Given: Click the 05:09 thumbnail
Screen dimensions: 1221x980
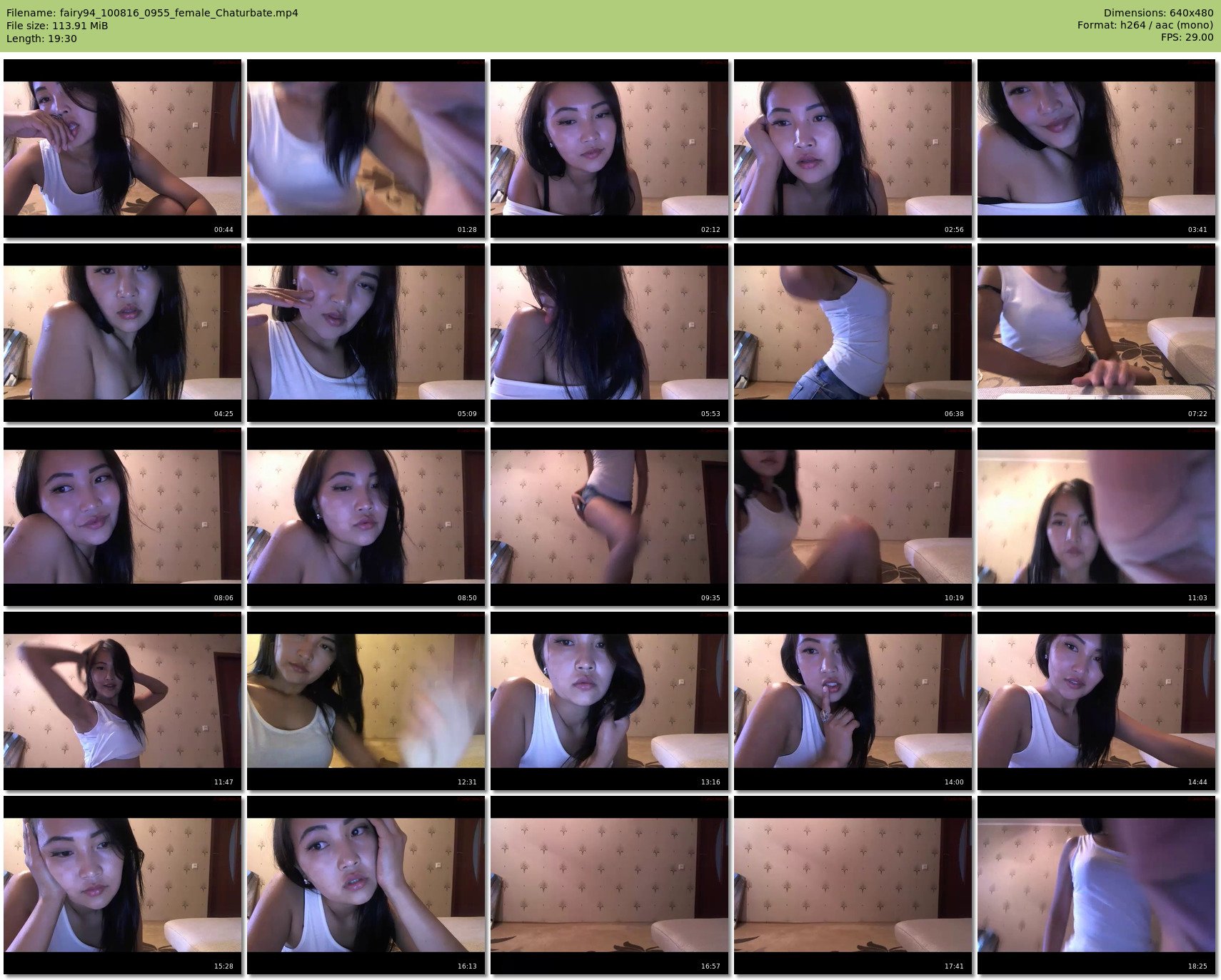Looking at the screenshot, I should tap(366, 333).
